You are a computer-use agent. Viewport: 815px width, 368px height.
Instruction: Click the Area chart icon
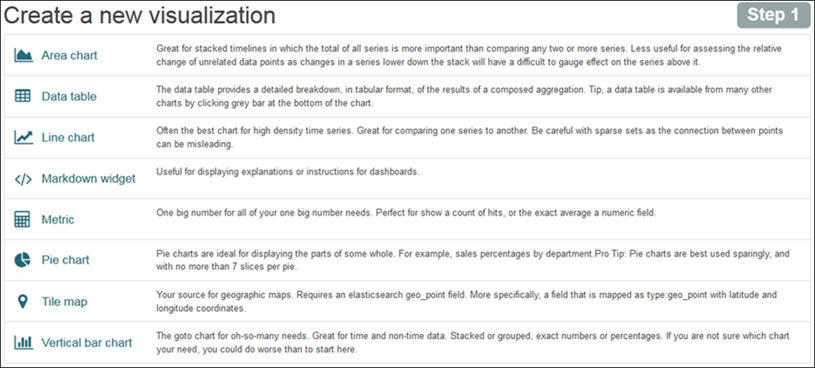23,55
